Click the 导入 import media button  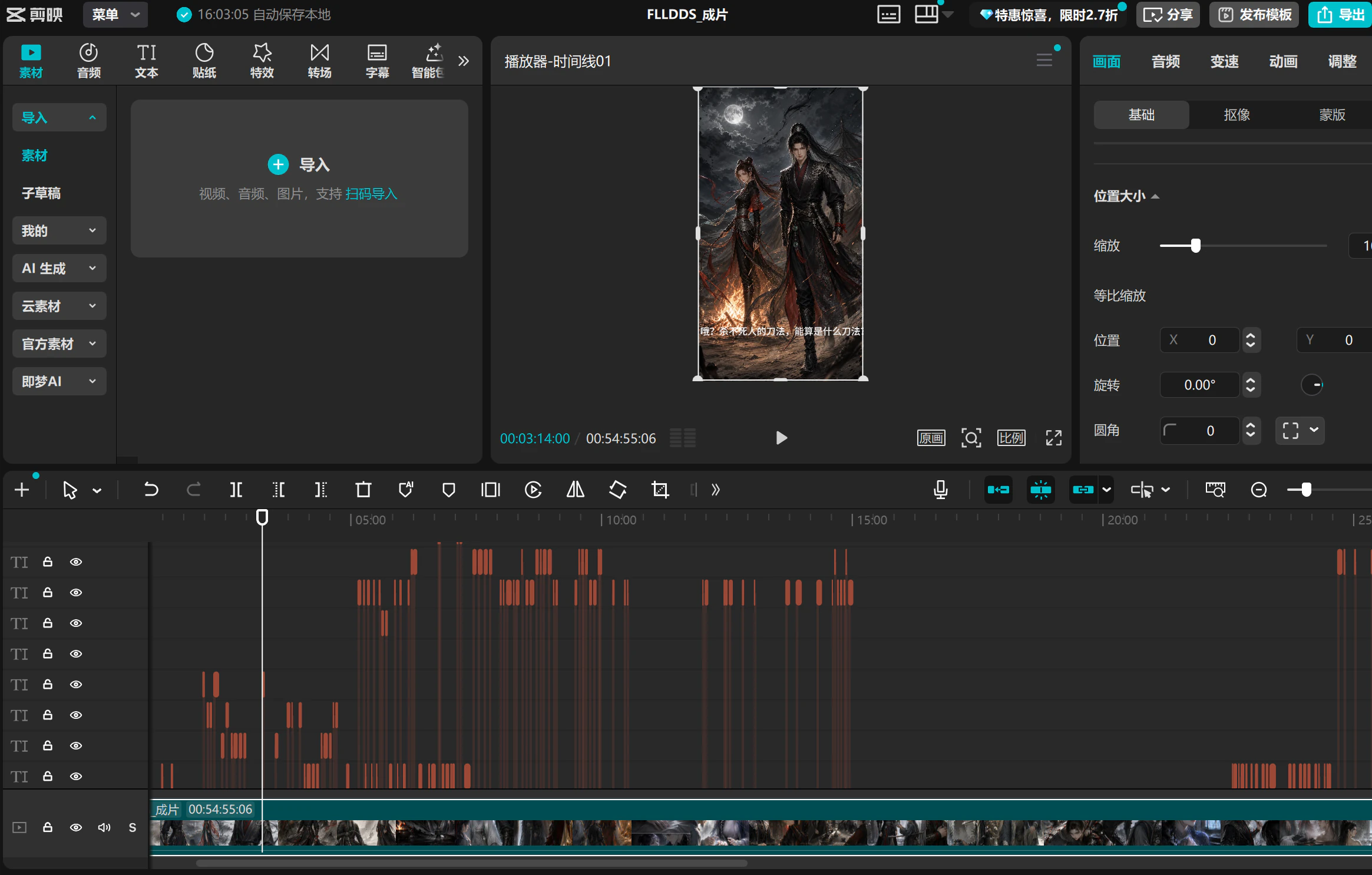pos(299,164)
